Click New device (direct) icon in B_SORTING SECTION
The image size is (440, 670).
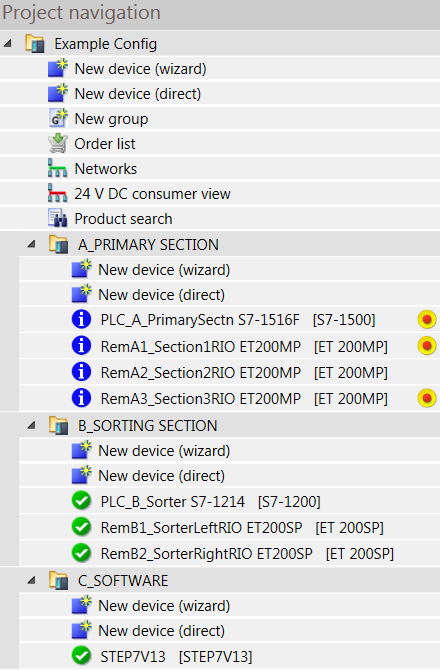(82, 475)
